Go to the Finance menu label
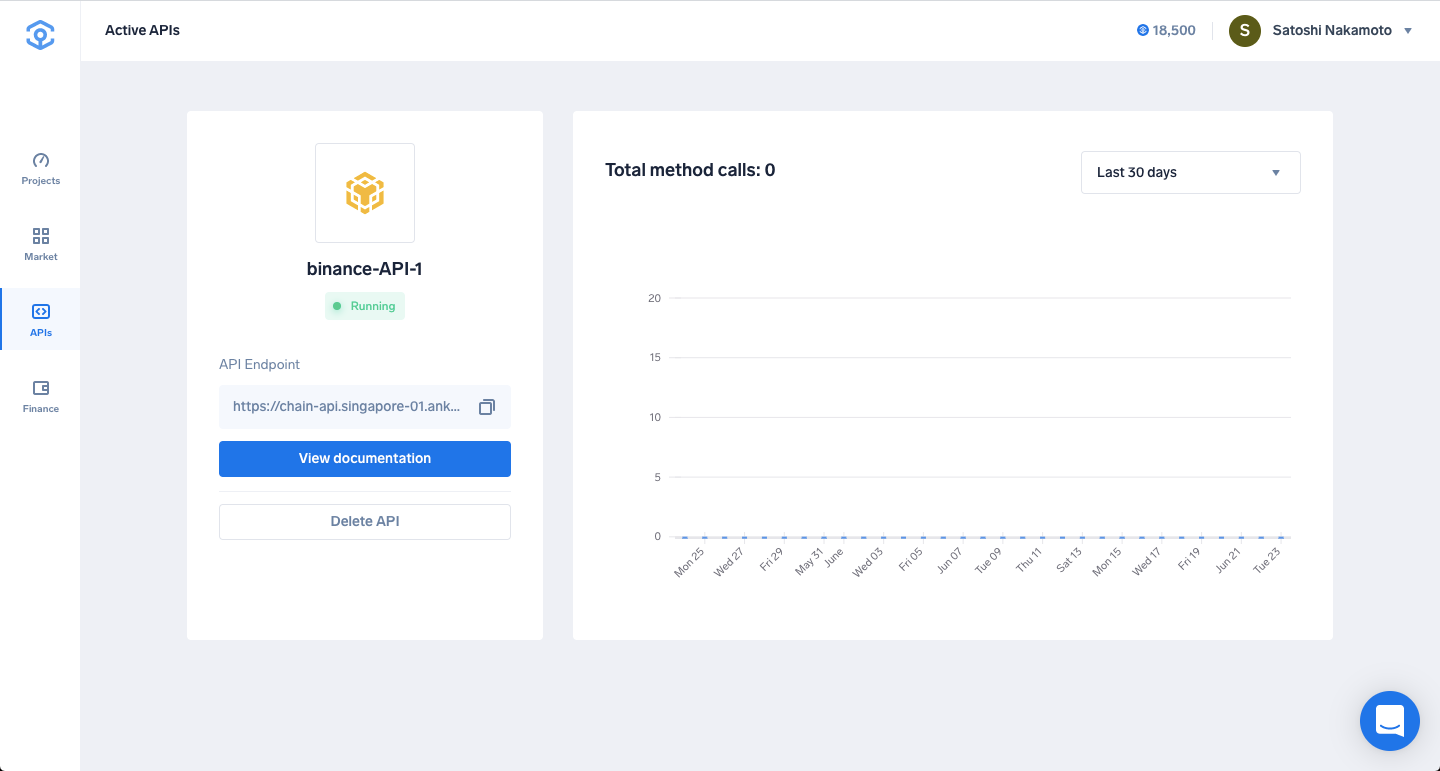This screenshot has width=1440, height=771. [x=41, y=409]
